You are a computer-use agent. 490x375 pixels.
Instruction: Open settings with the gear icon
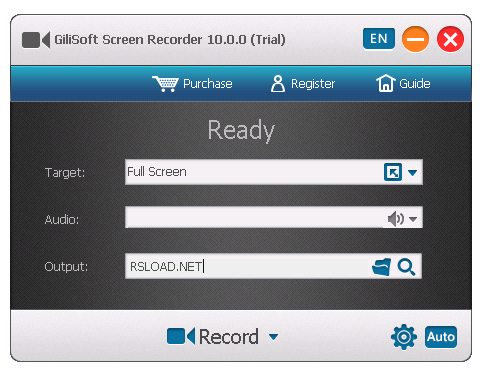[x=404, y=337]
